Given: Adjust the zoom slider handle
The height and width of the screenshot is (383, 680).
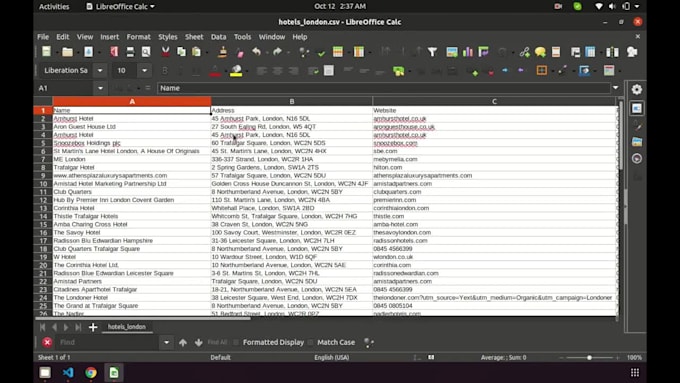Looking at the screenshot, I should coord(589,358).
